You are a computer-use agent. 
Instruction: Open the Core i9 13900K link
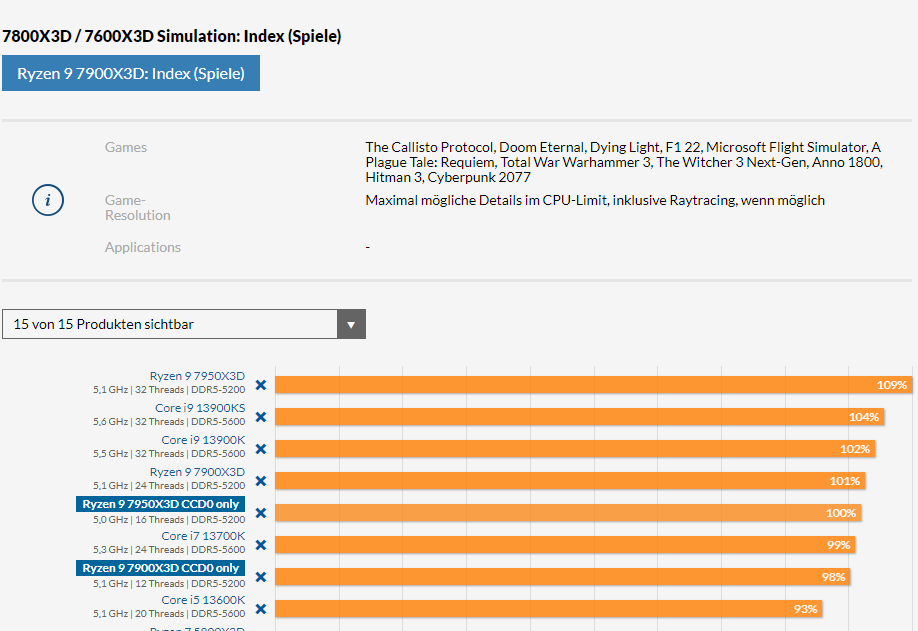tap(203, 440)
